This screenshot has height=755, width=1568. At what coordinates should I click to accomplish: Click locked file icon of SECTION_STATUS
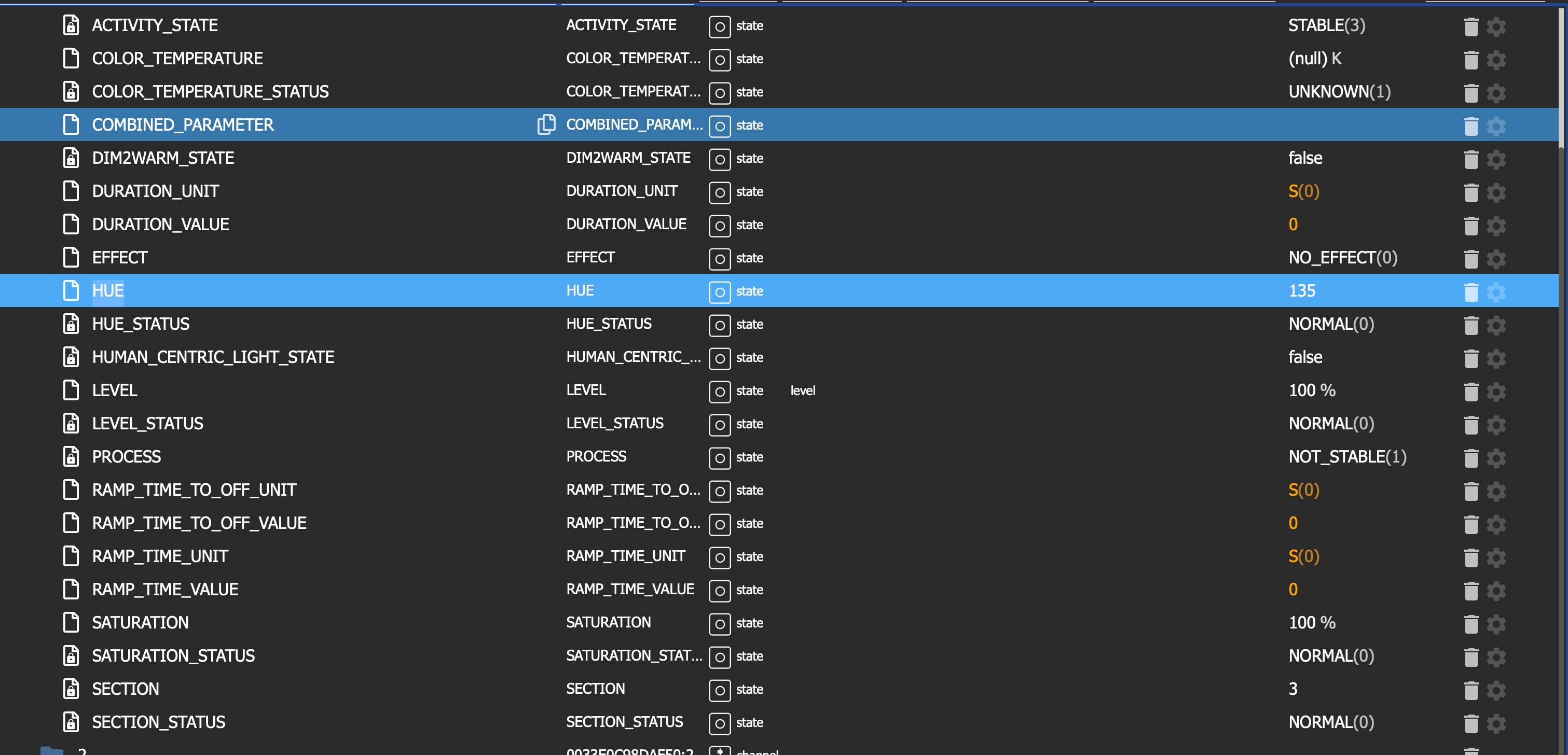[71, 722]
